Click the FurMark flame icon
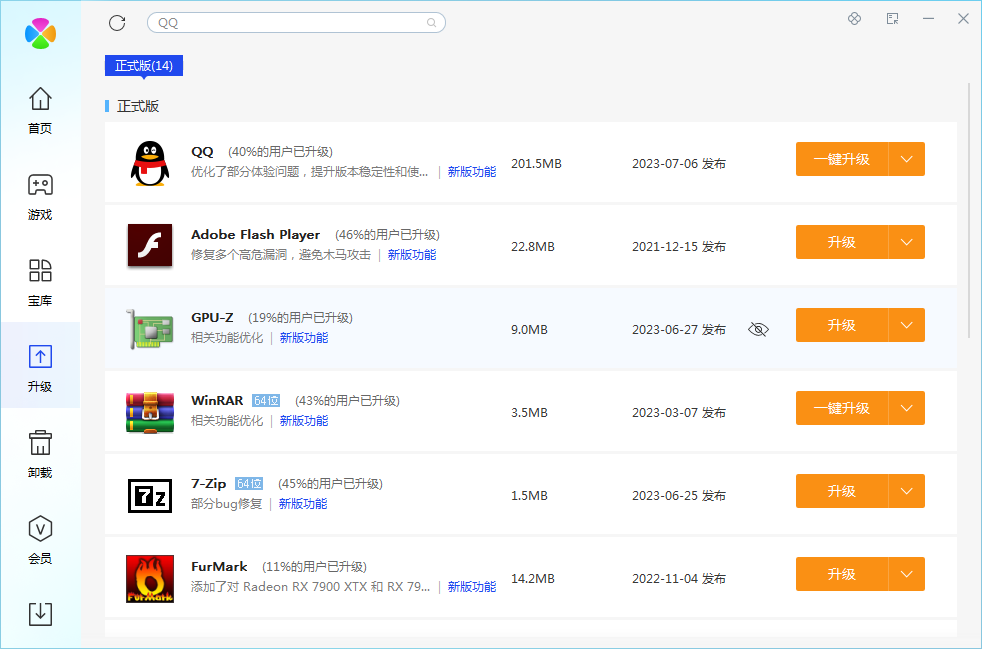Viewport: 982px width, 649px height. click(150, 578)
